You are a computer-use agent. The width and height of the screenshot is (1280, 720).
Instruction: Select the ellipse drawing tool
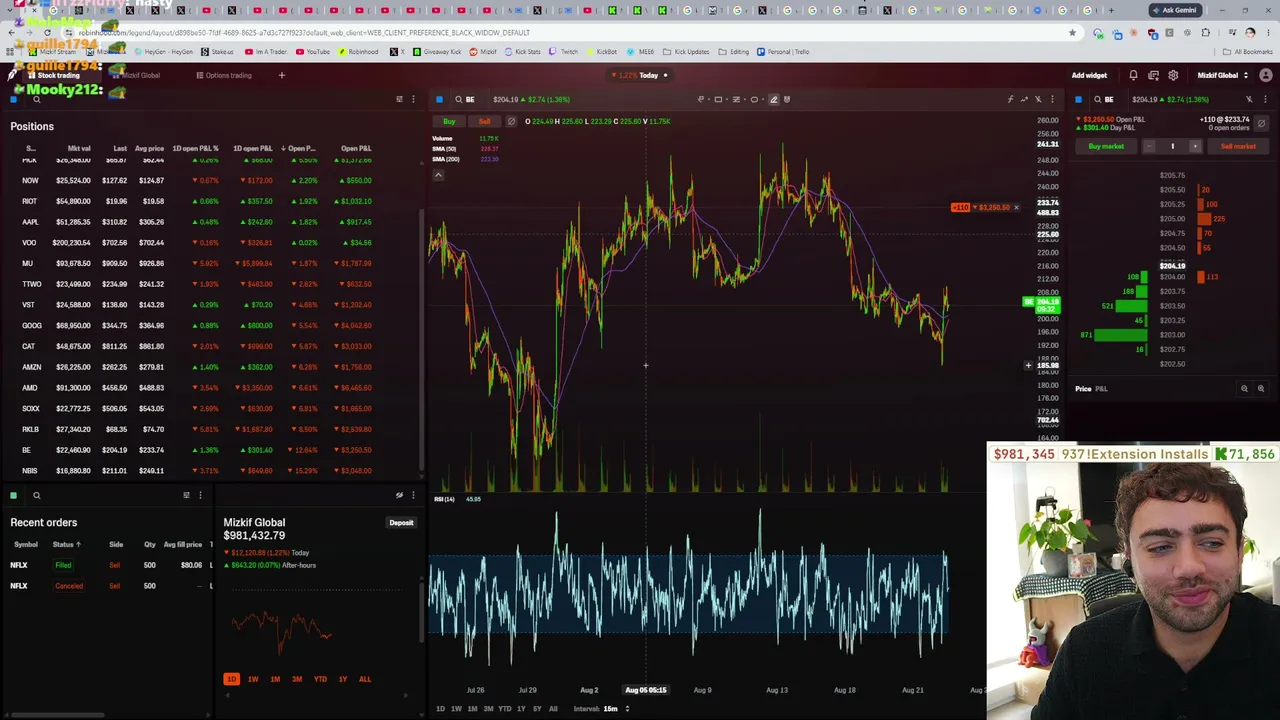pos(754,99)
